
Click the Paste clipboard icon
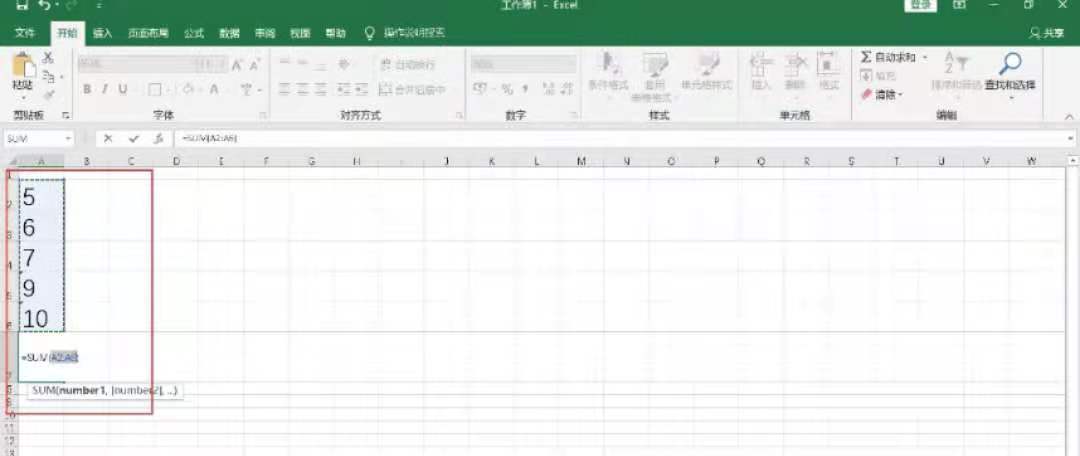(x=22, y=67)
